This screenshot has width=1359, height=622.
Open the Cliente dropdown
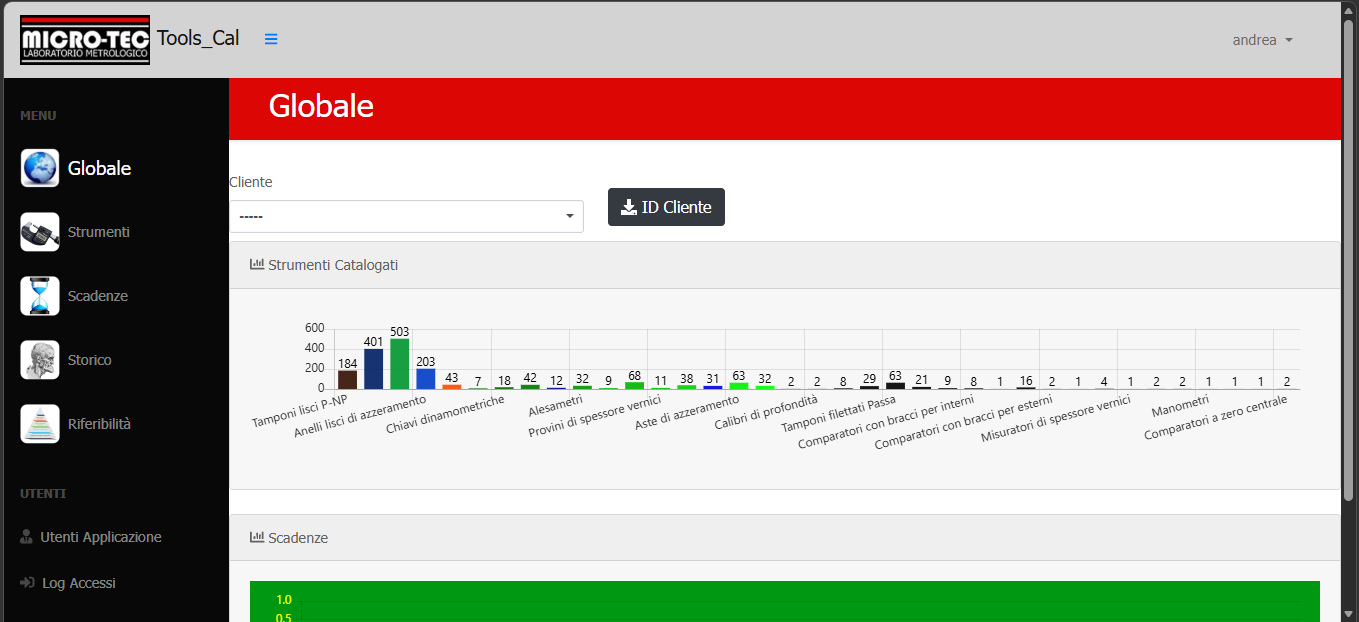pos(406,216)
